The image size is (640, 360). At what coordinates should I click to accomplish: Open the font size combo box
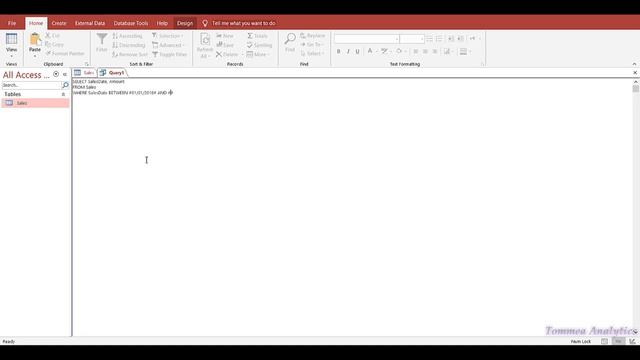(x=412, y=39)
